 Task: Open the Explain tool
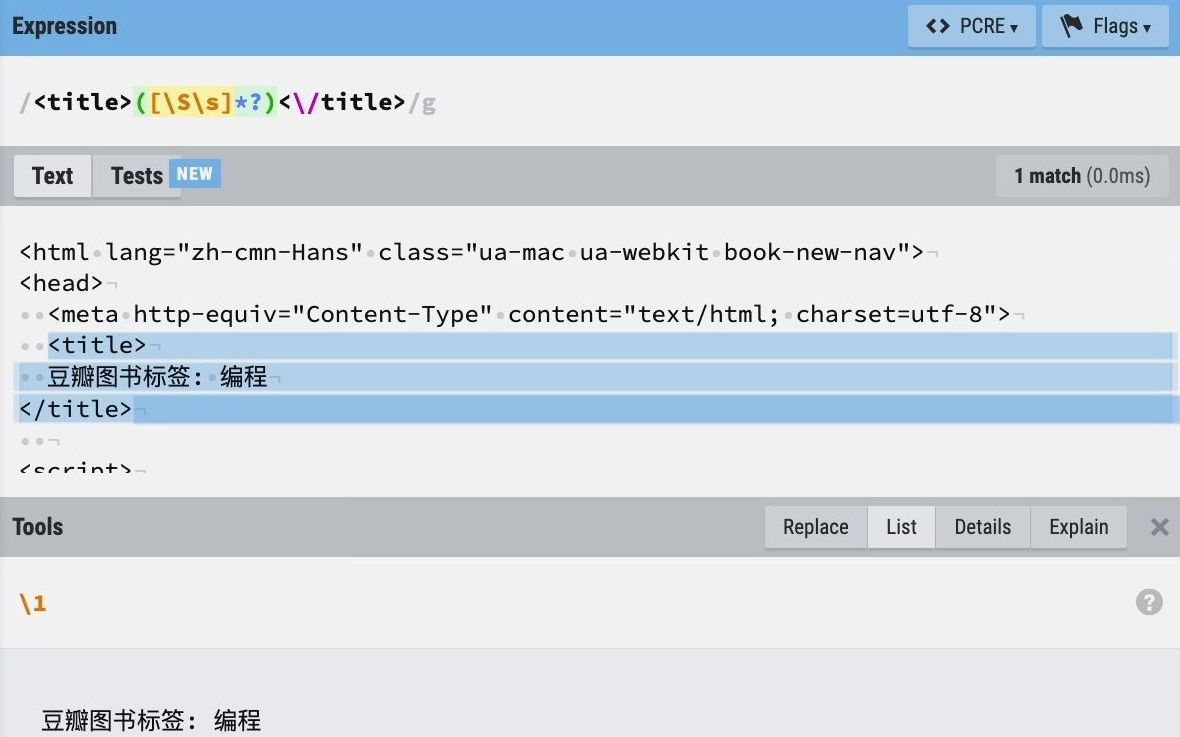pyautogui.click(x=1078, y=527)
